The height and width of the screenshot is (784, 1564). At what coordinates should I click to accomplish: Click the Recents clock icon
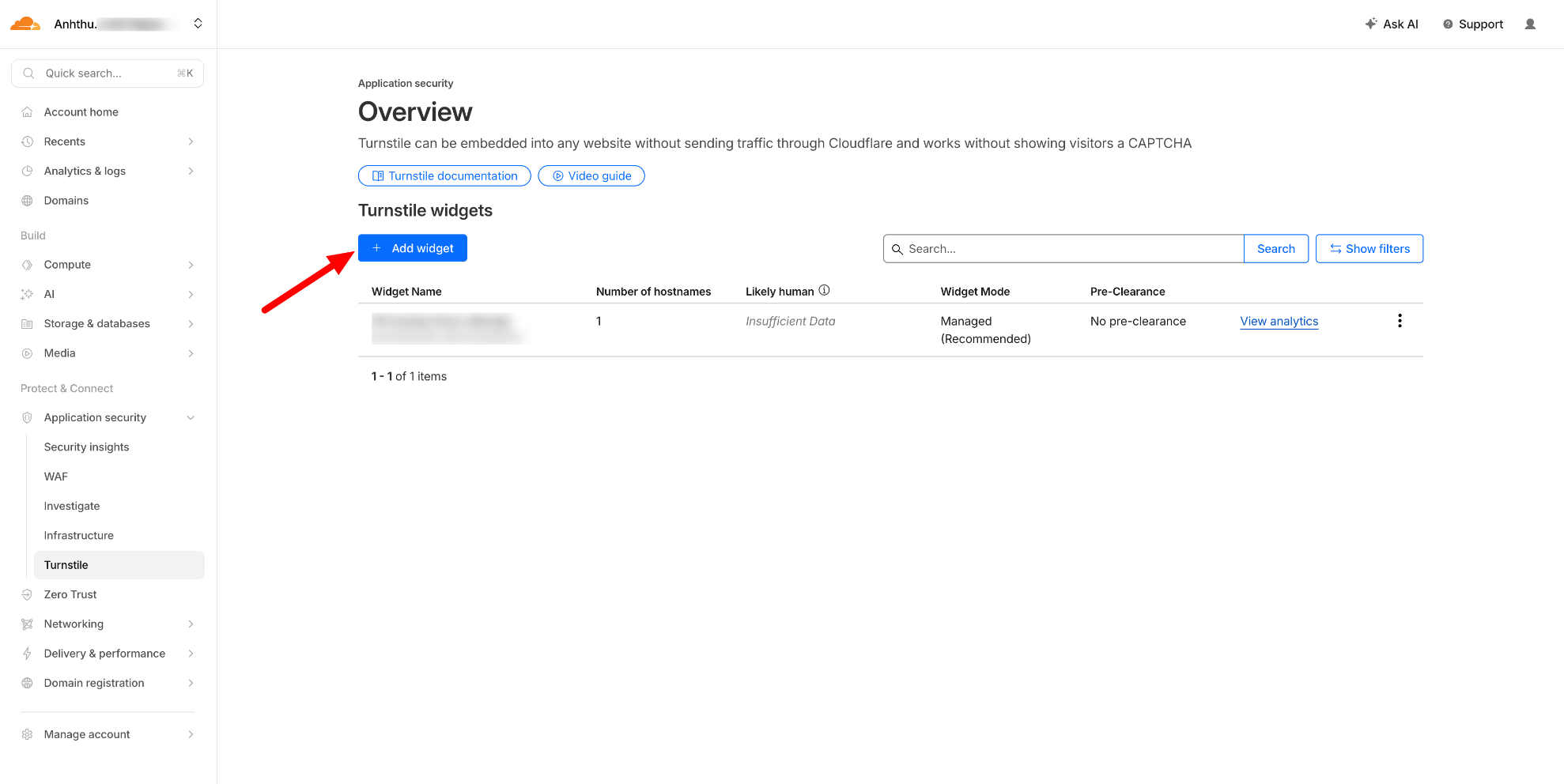[27, 141]
